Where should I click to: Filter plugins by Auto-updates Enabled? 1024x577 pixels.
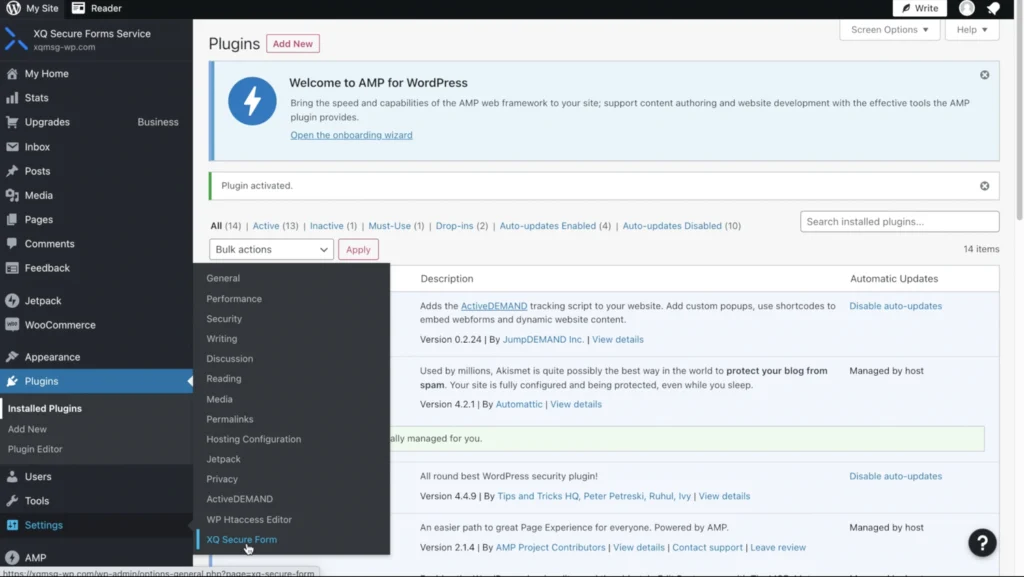[x=547, y=226]
